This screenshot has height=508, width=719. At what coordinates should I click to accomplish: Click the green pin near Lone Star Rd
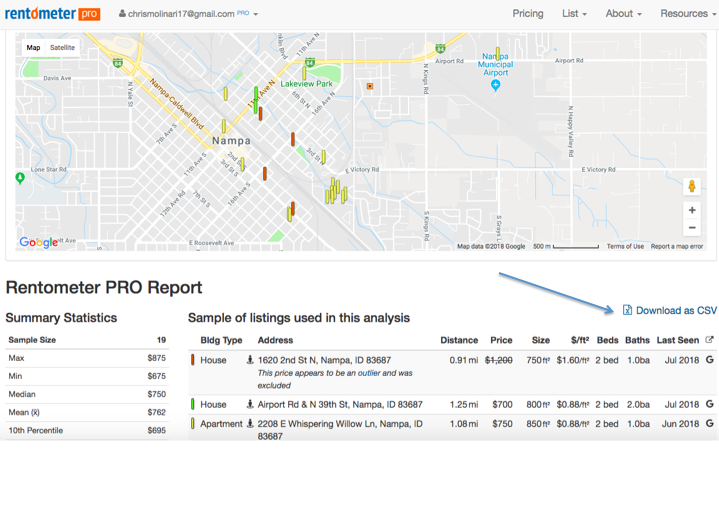coord(20,177)
